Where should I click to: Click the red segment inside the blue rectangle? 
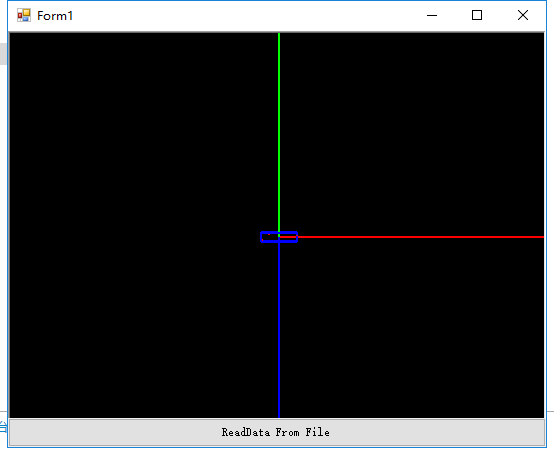[288, 237]
